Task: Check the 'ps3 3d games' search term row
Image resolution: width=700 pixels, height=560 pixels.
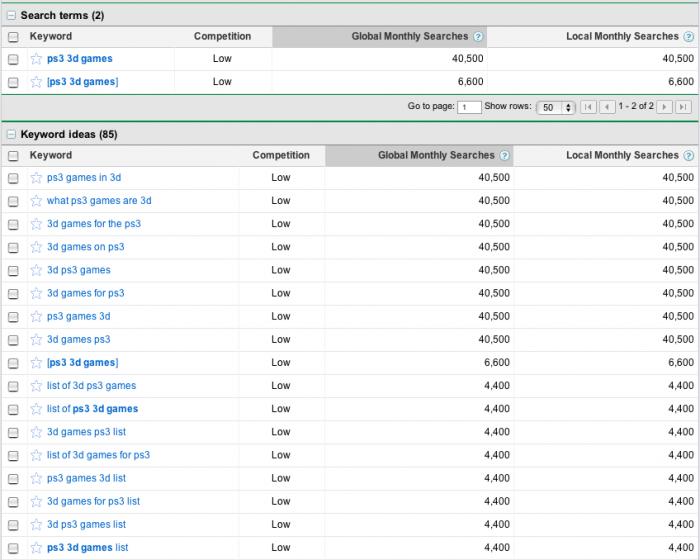Action: click(x=13, y=59)
